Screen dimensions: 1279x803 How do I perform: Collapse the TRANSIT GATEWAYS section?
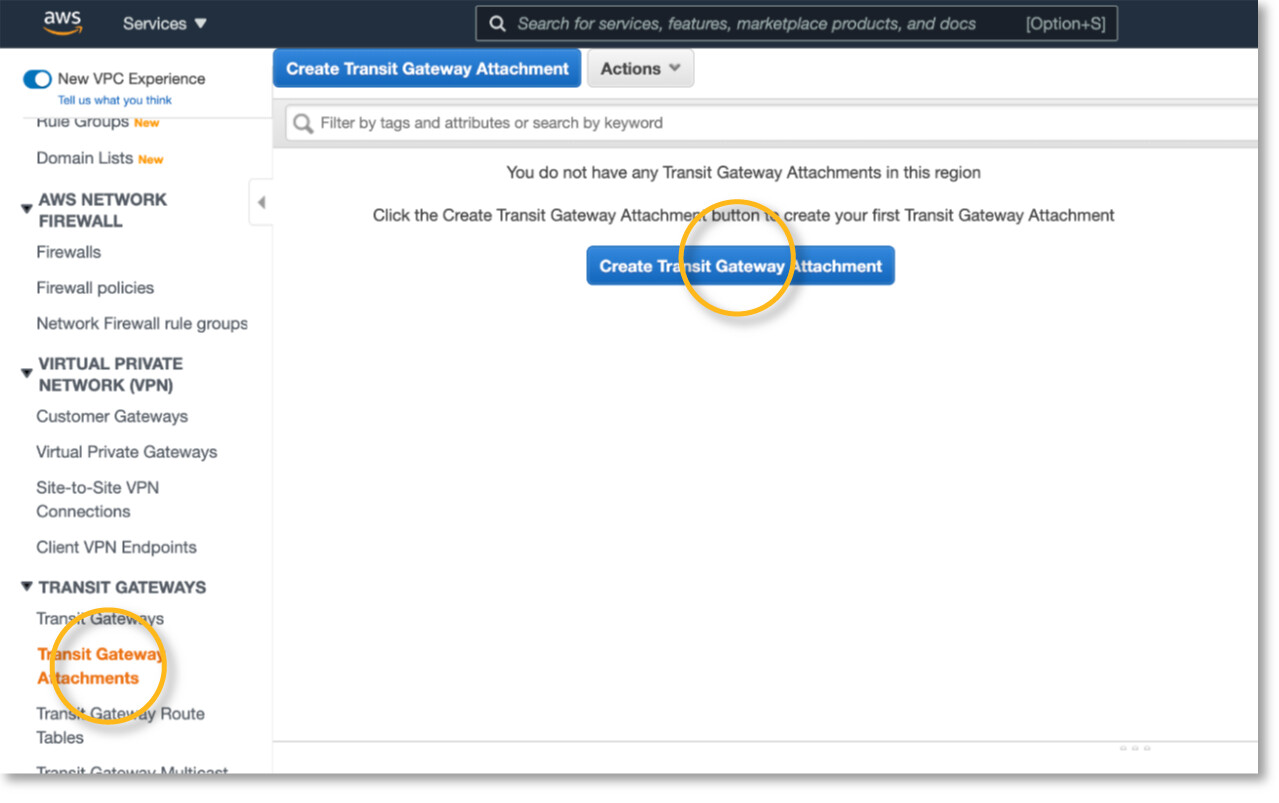tap(26, 587)
